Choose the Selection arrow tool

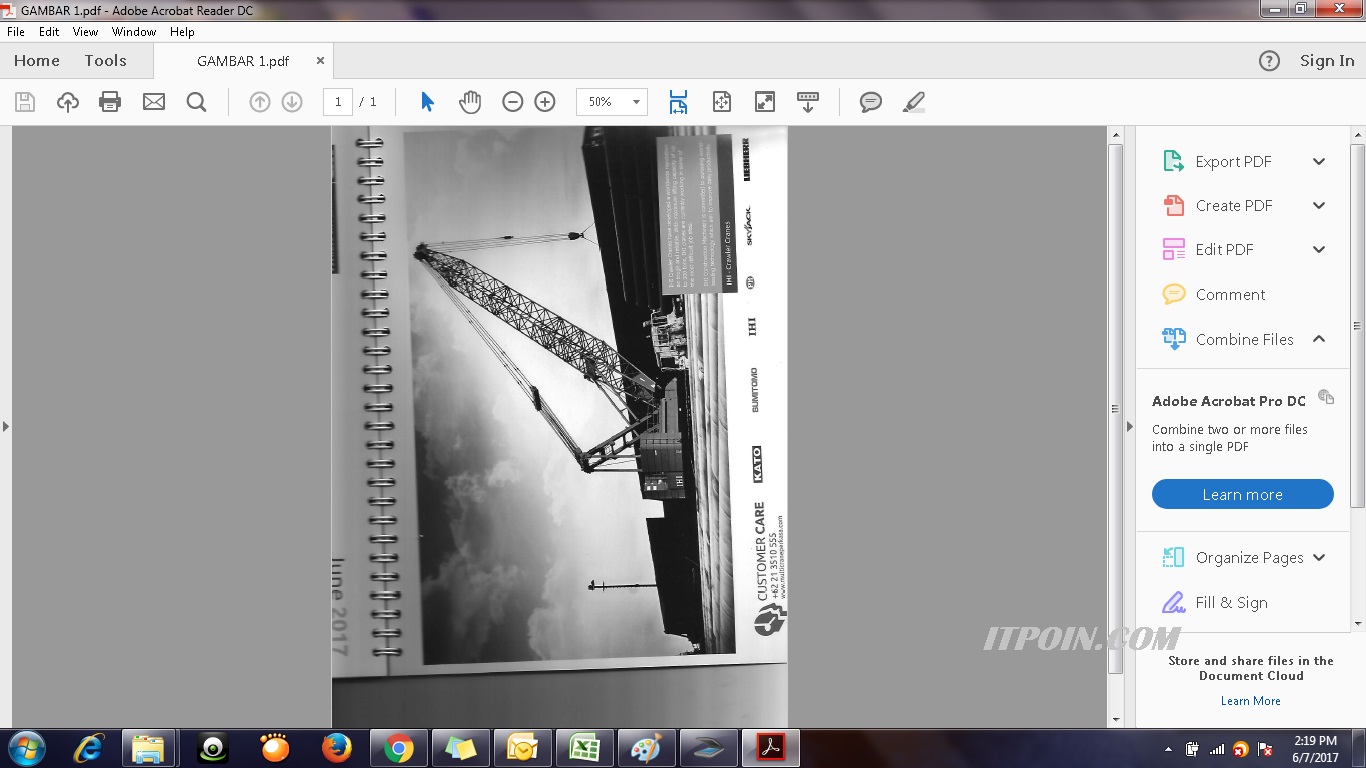427,102
